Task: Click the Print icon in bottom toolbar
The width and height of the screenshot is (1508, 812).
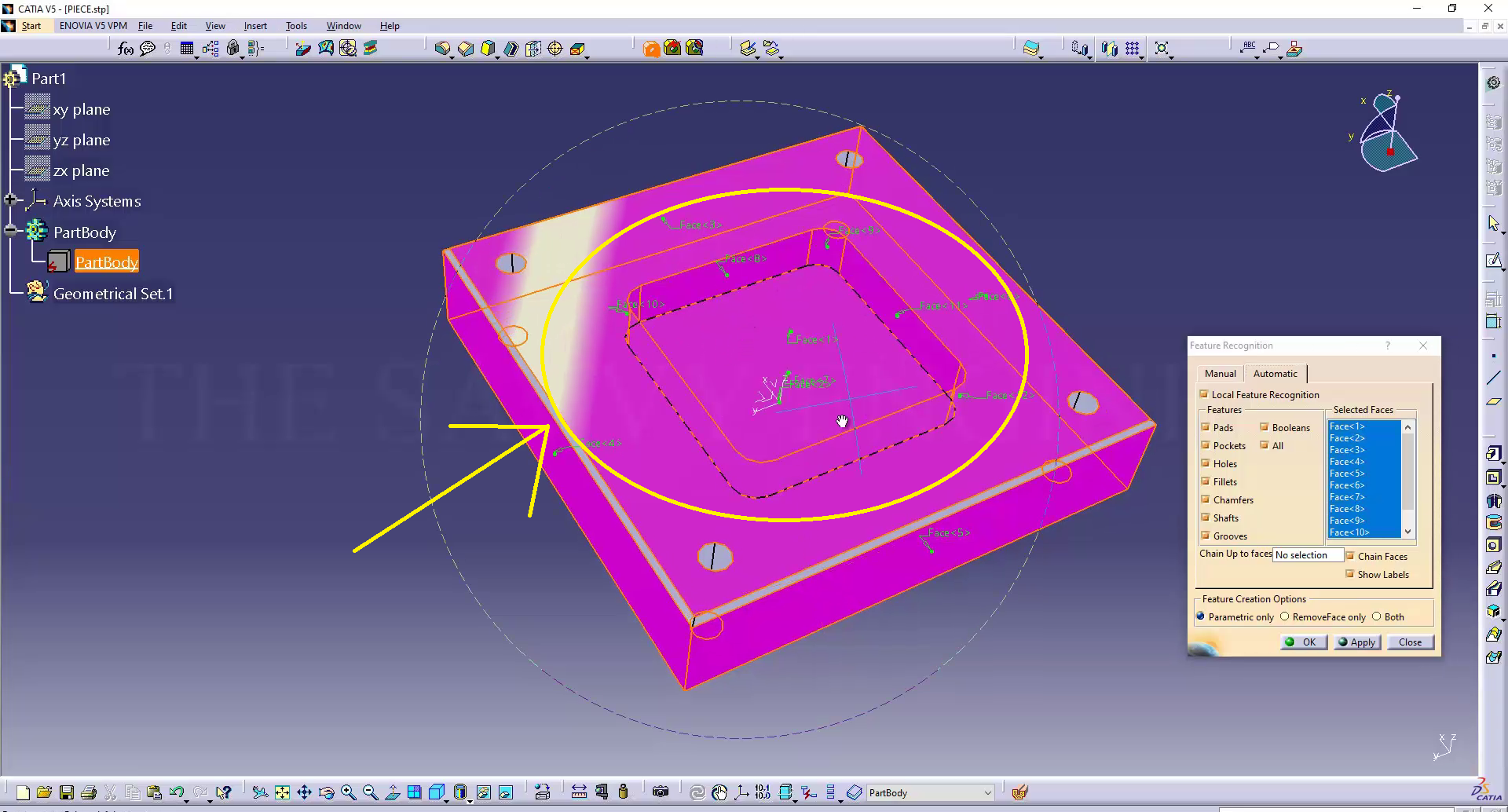Action: pos(89,792)
